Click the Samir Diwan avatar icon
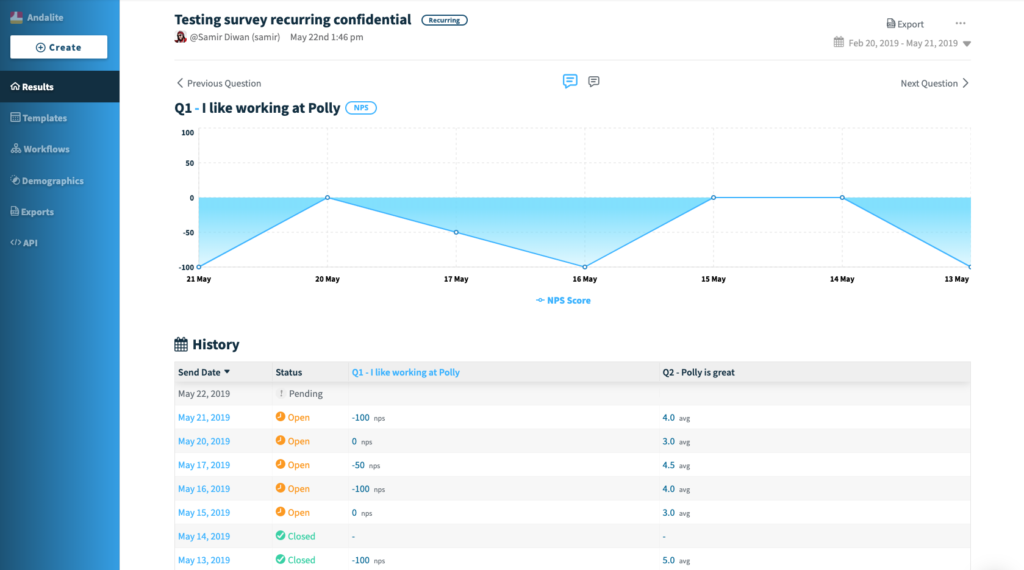Screen dimensions: 1024x570 point(180,37)
